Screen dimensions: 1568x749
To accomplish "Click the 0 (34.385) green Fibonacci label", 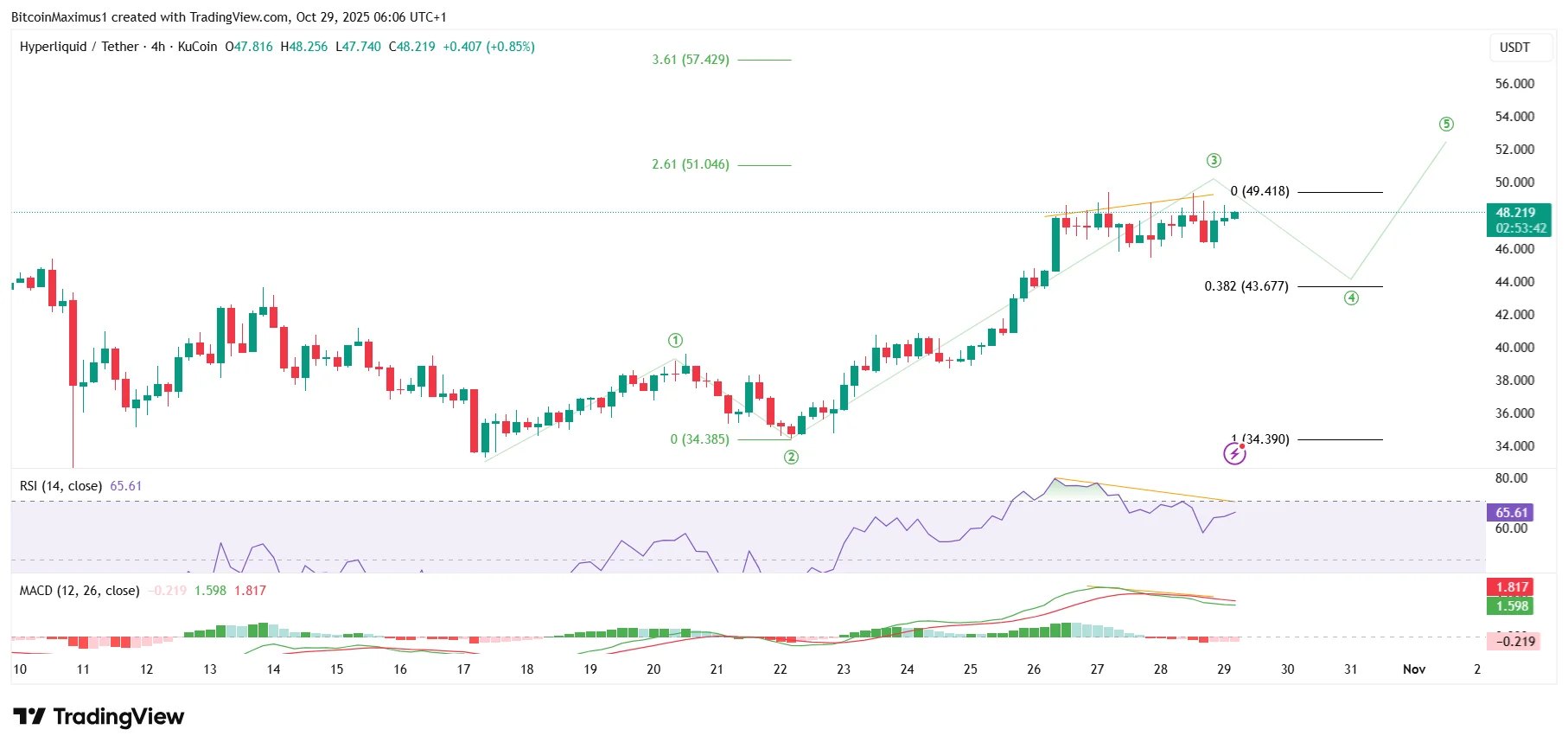I will (699, 439).
